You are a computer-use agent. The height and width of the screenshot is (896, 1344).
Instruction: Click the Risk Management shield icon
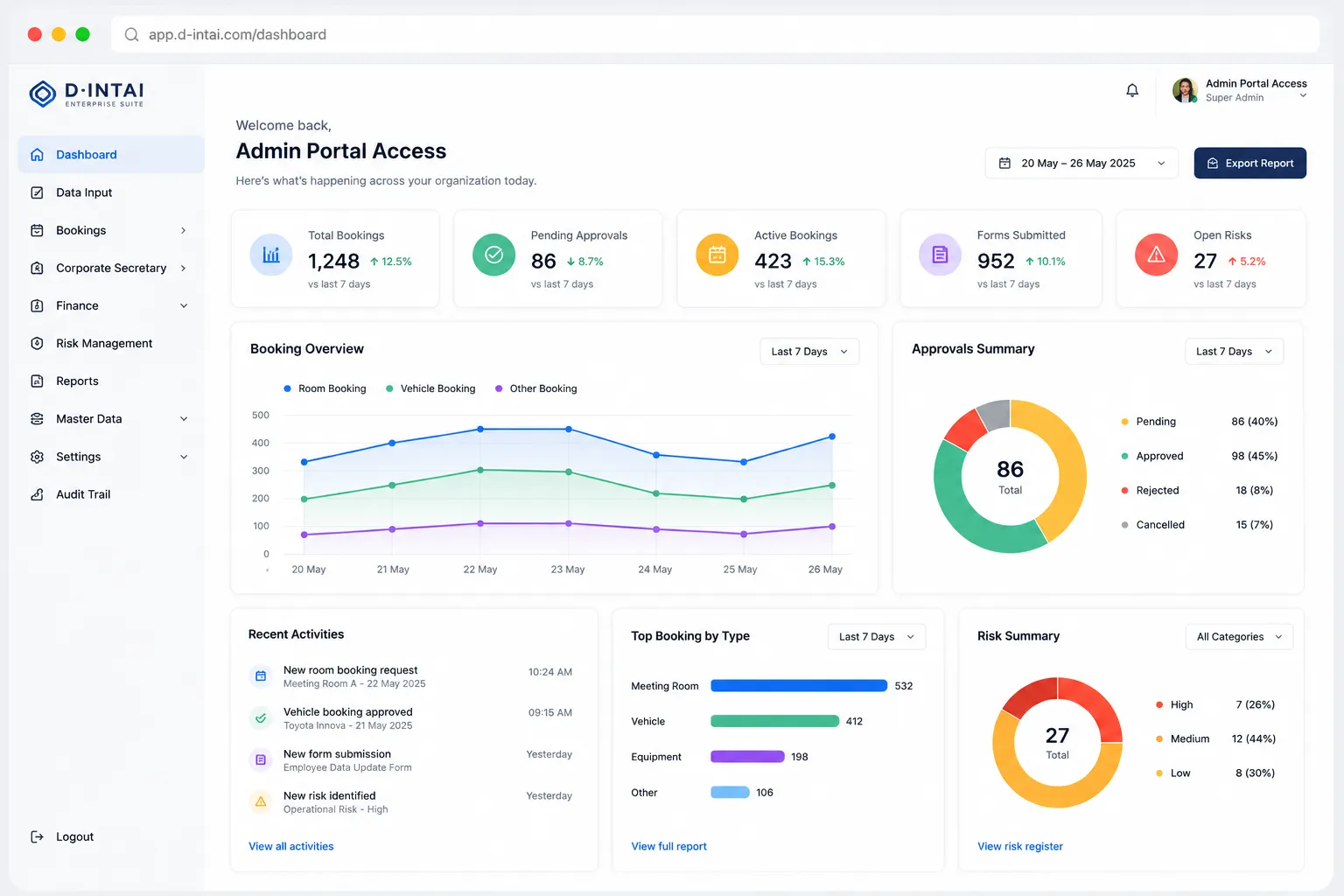point(37,343)
